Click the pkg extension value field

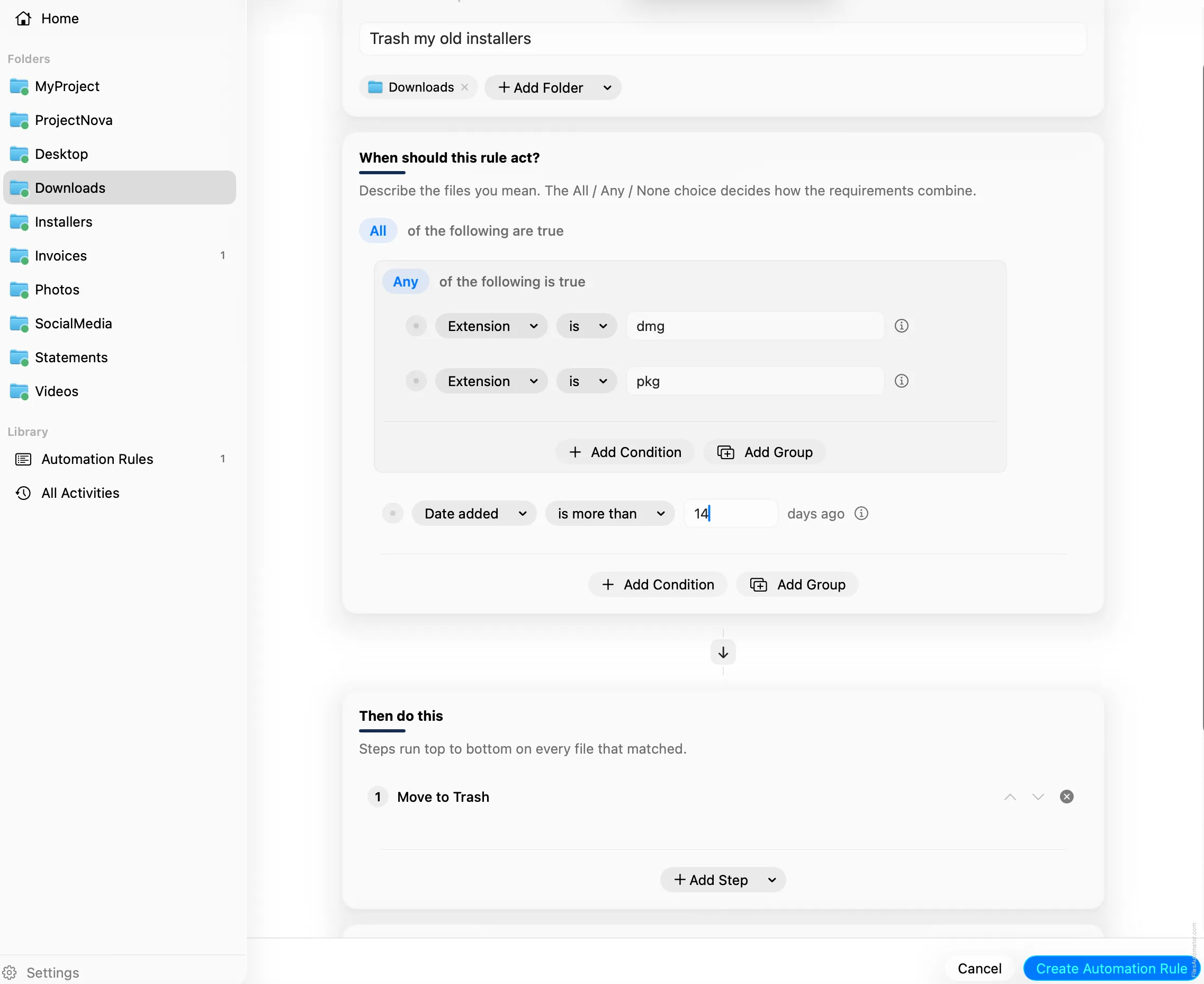755,381
